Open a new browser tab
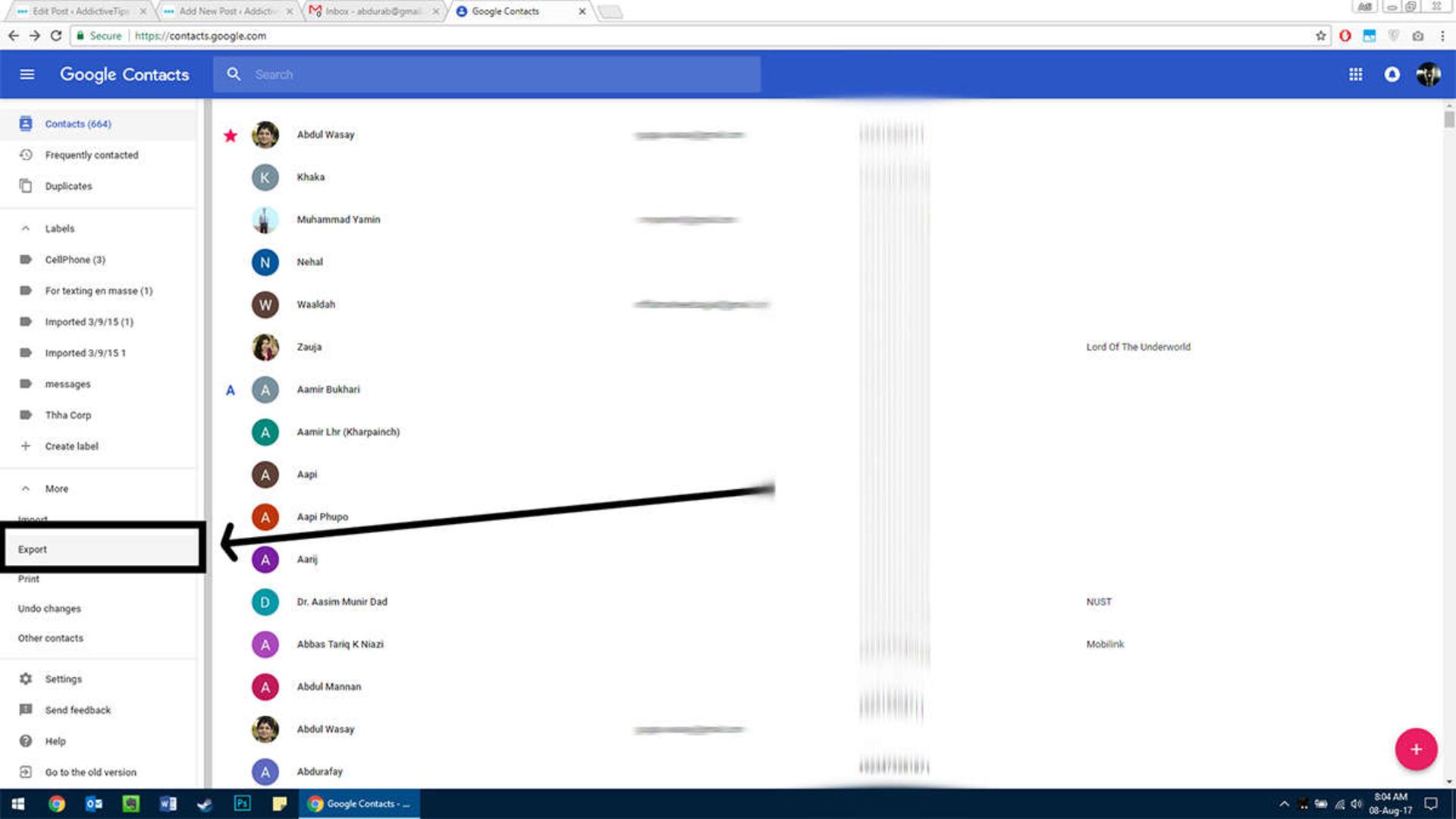 coord(610,12)
